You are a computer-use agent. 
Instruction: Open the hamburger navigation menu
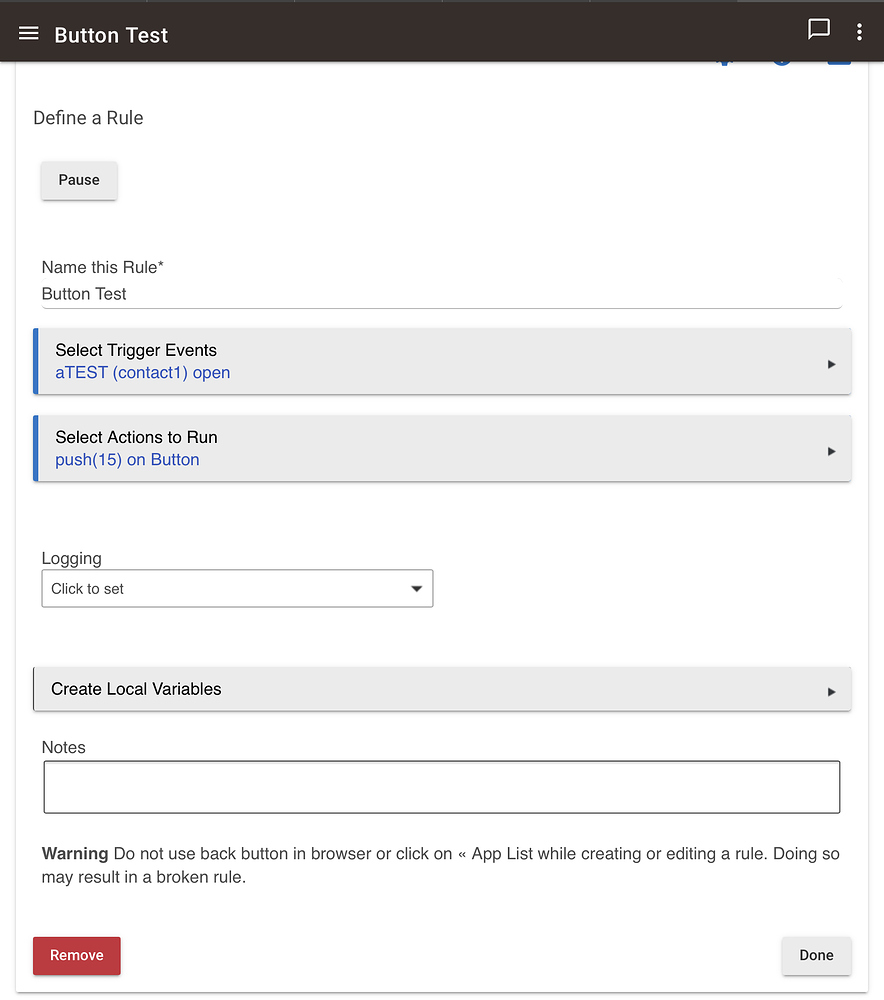tap(29, 34)
